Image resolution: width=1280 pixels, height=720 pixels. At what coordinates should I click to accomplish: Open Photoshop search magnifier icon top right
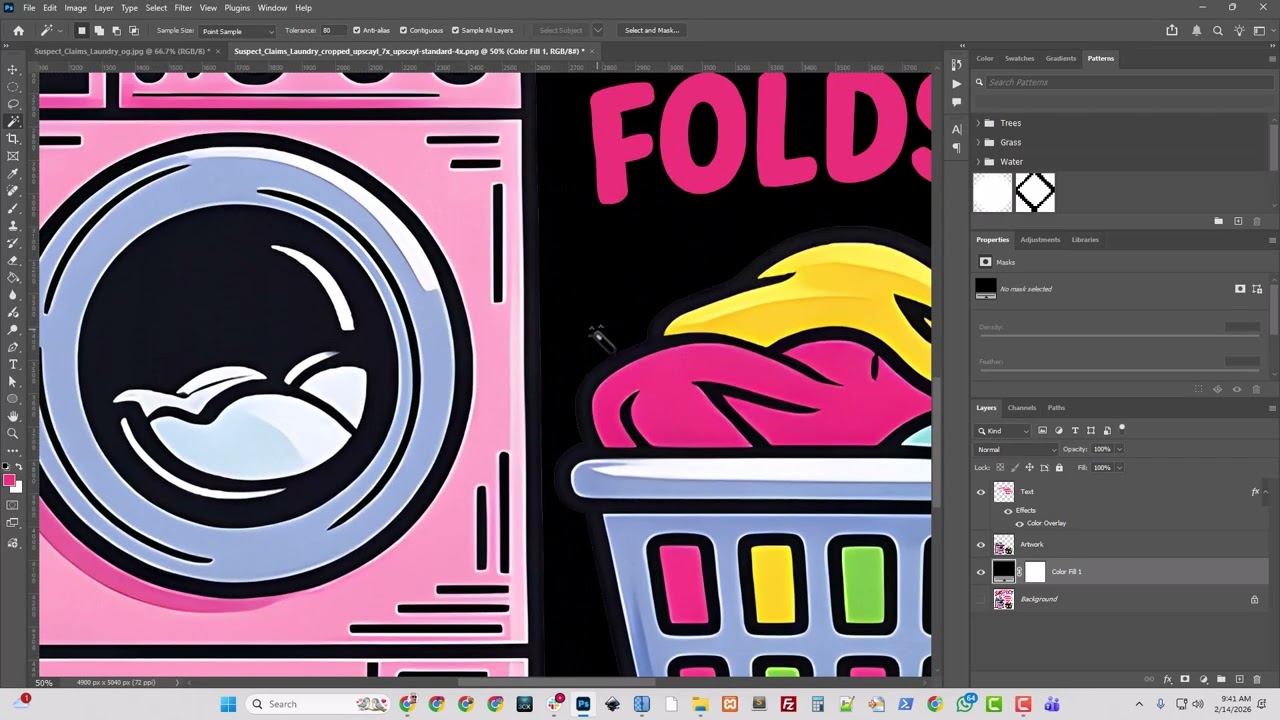tap(1217, 30)
